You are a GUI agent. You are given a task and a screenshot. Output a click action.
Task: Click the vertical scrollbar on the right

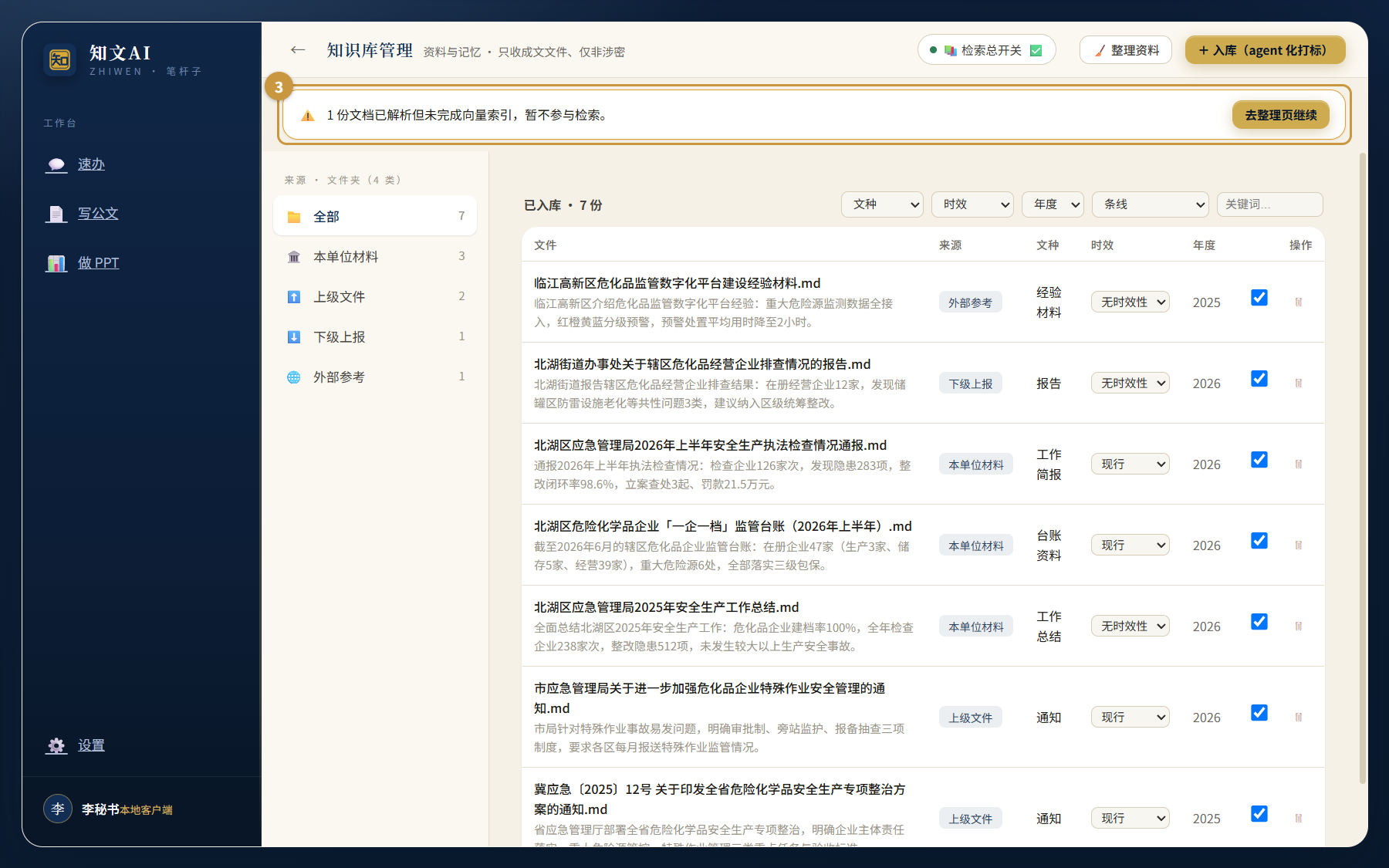point(1363,468)
